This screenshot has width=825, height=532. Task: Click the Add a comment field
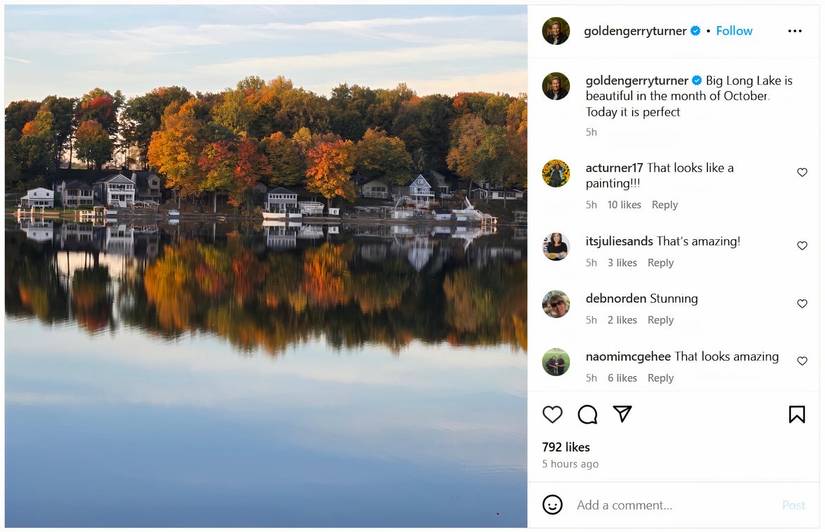point(670,505)
